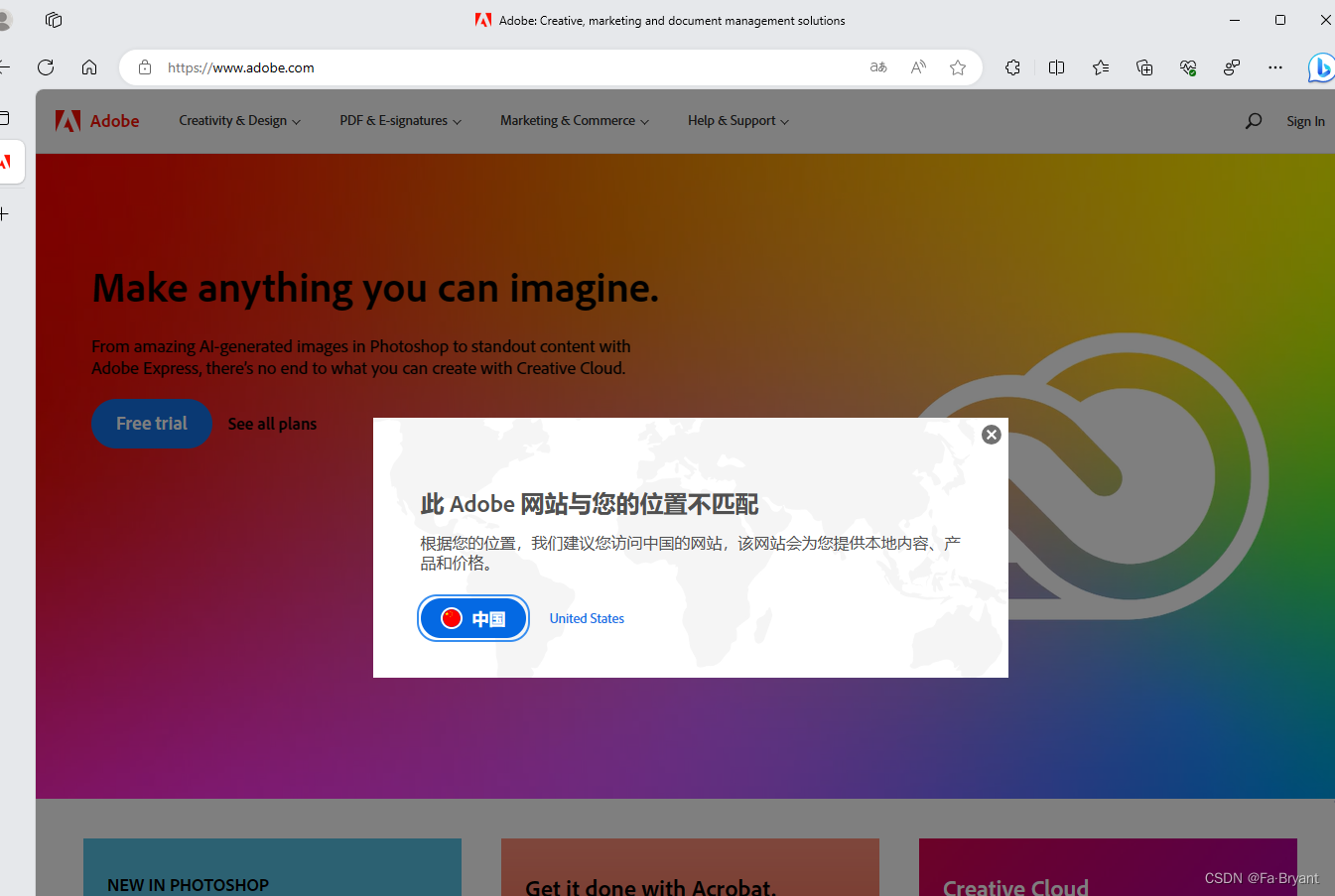This screenshot has width=1335, height=896.
Task: Click Sign In link
Action: 1305,121
